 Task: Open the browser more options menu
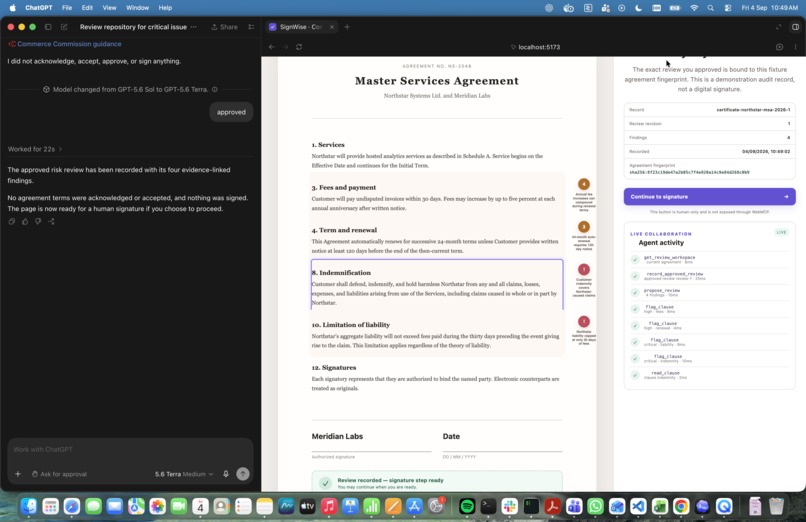[795, 47]
